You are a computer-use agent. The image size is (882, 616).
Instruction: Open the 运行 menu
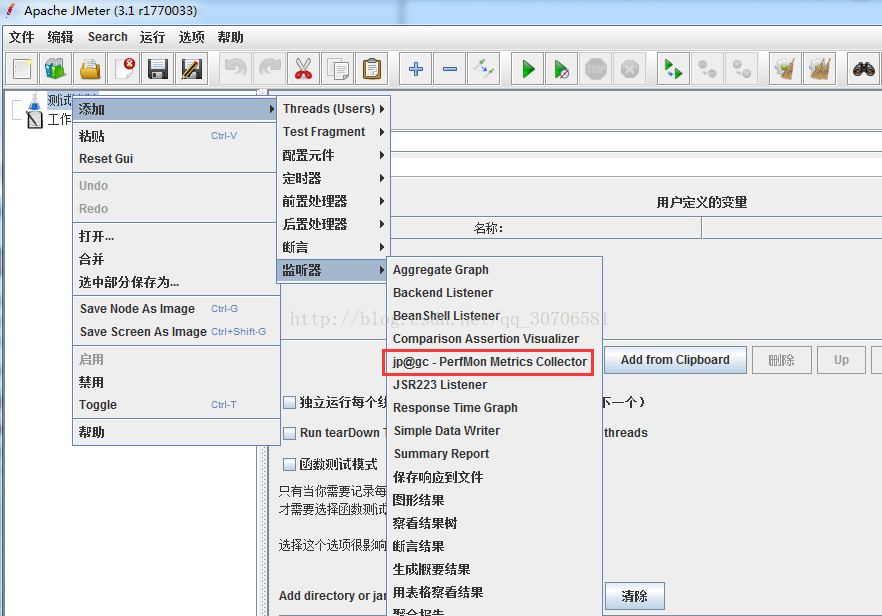(152, 37)
